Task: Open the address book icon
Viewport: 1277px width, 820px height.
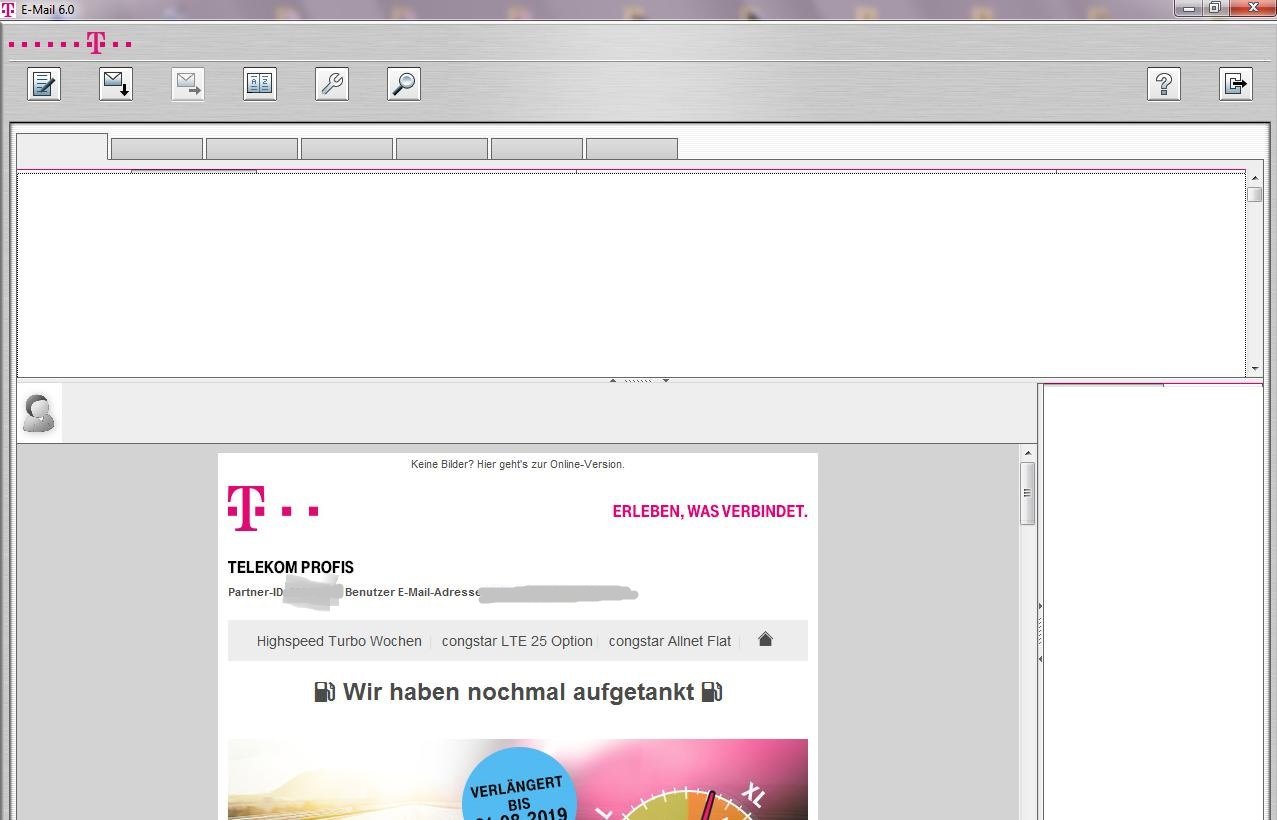Action: pyautogui.click(x=260, y=84)
